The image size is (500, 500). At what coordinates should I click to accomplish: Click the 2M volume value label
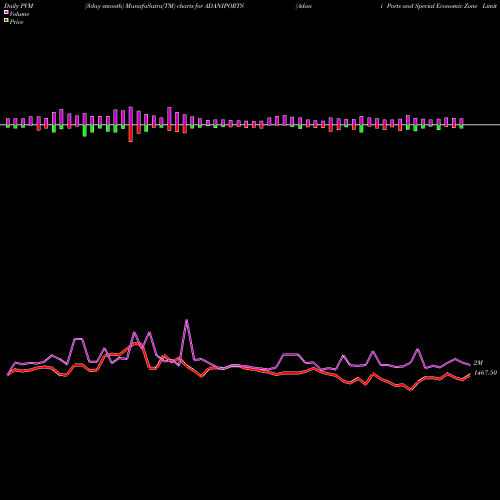(478, 363)
